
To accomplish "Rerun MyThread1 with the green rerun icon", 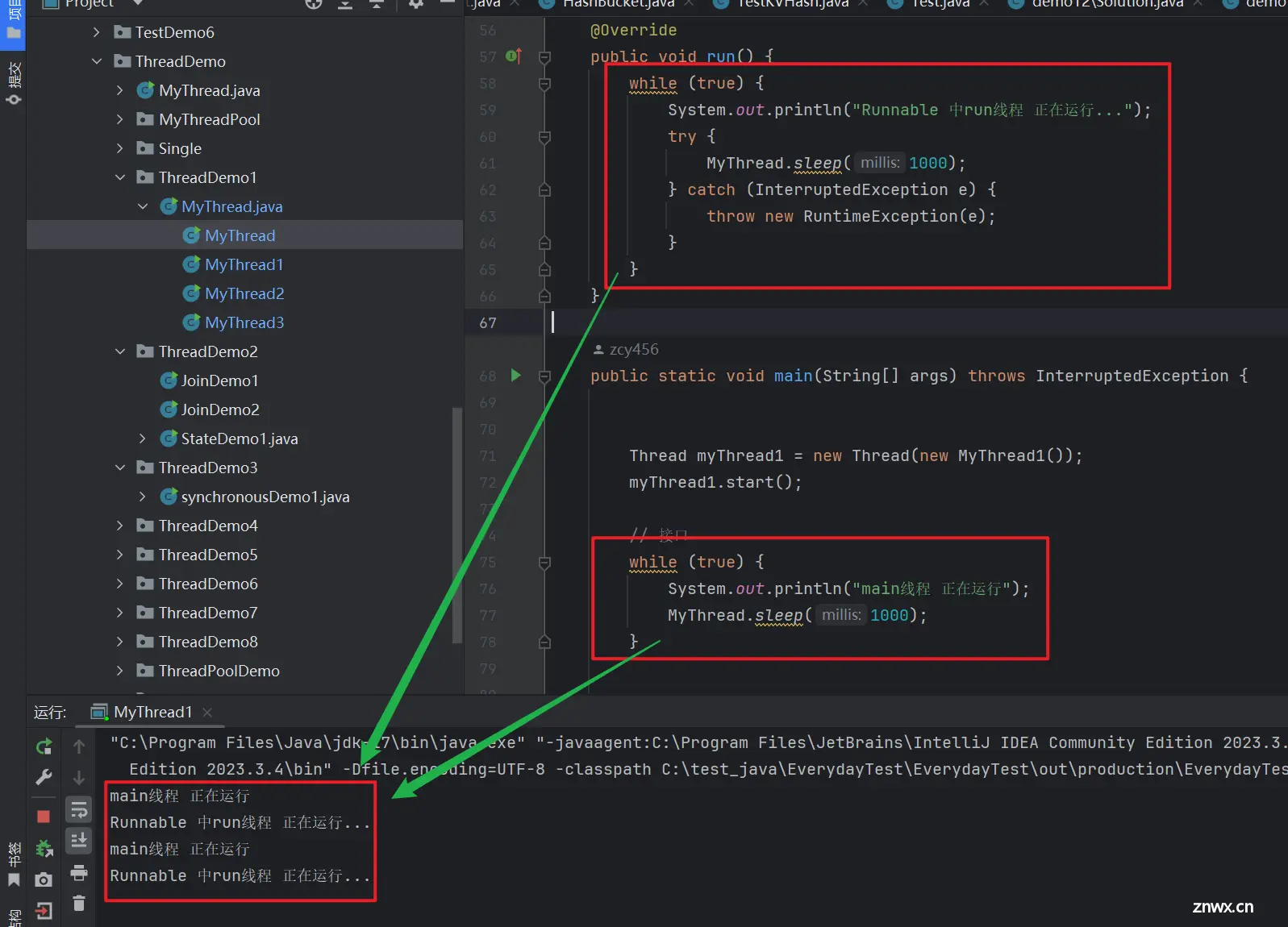I will point(44,746).
